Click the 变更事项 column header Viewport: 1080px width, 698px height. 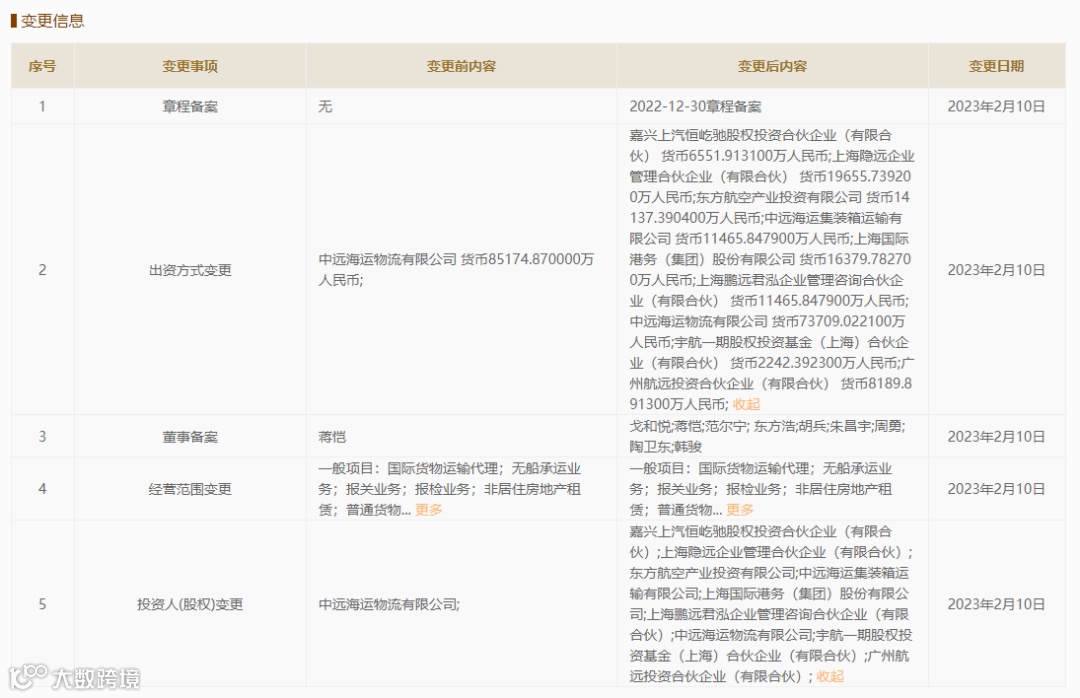coord(191,65)
